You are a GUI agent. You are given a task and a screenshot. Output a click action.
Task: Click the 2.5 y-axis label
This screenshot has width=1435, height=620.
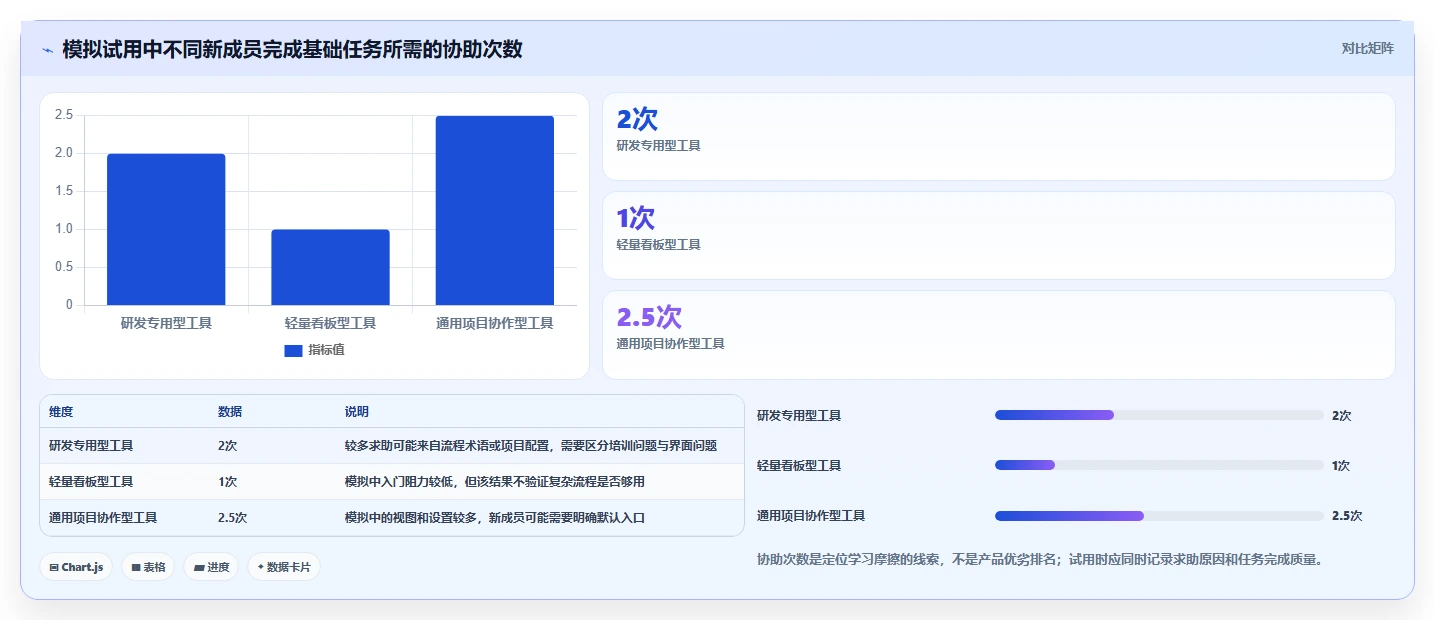coord(64,115)
